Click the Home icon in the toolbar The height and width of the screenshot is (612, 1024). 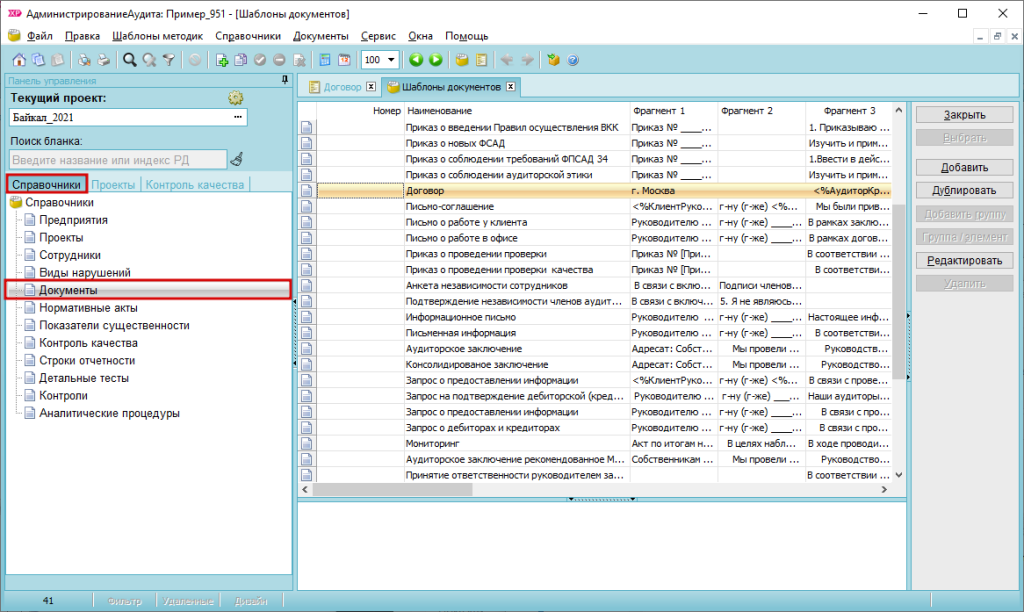(x=19, y=60)
